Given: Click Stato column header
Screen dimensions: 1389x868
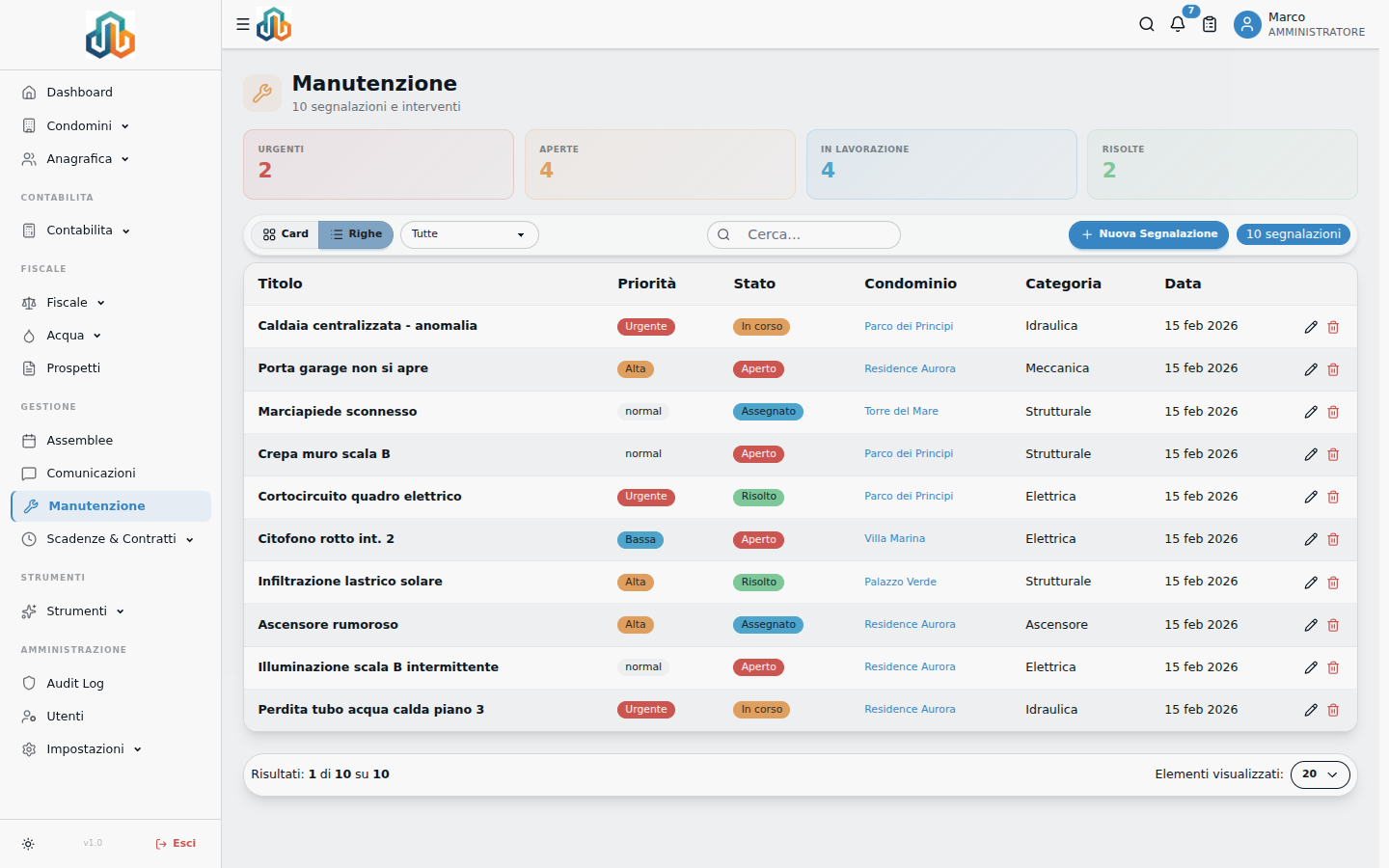Looking at the screenshot, I should (754, 284).
